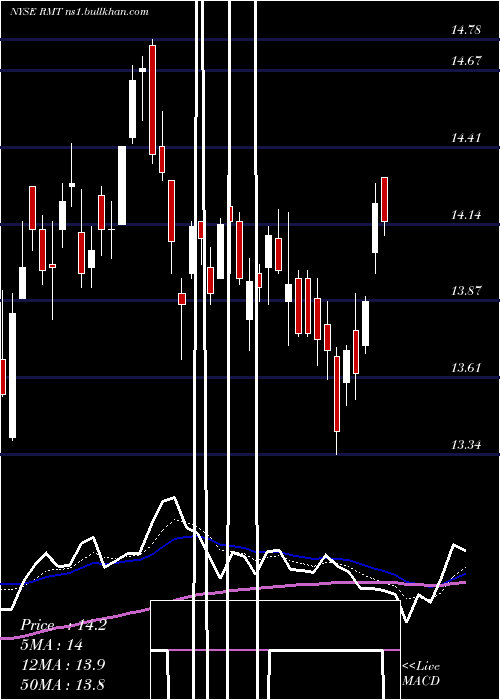Click the last red candlestick on the right
Screen dimensions: 500x700
pyautogui.click(x=384, y=200)
